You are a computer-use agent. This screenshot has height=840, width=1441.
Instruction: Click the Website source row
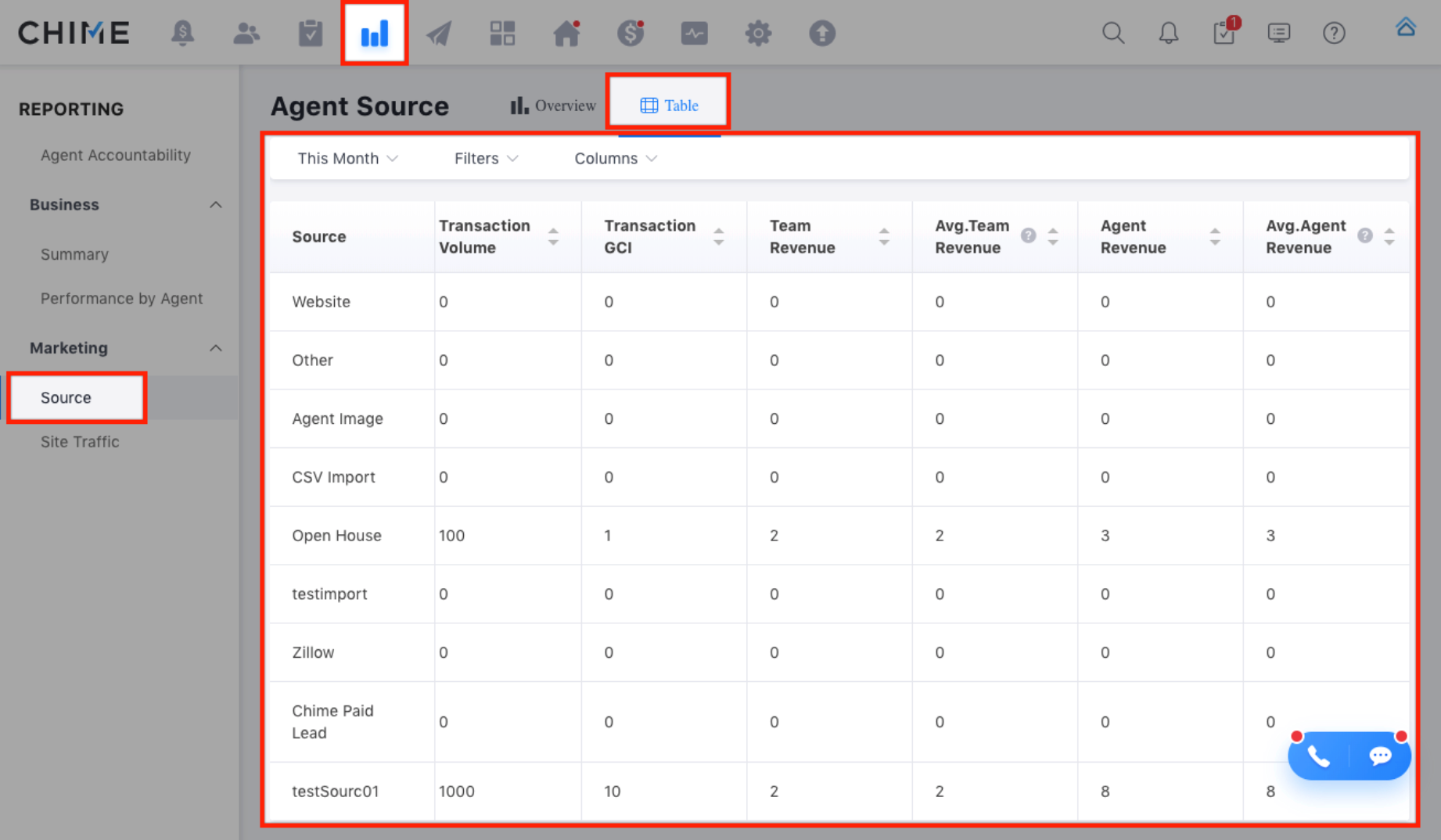(839, 302)
